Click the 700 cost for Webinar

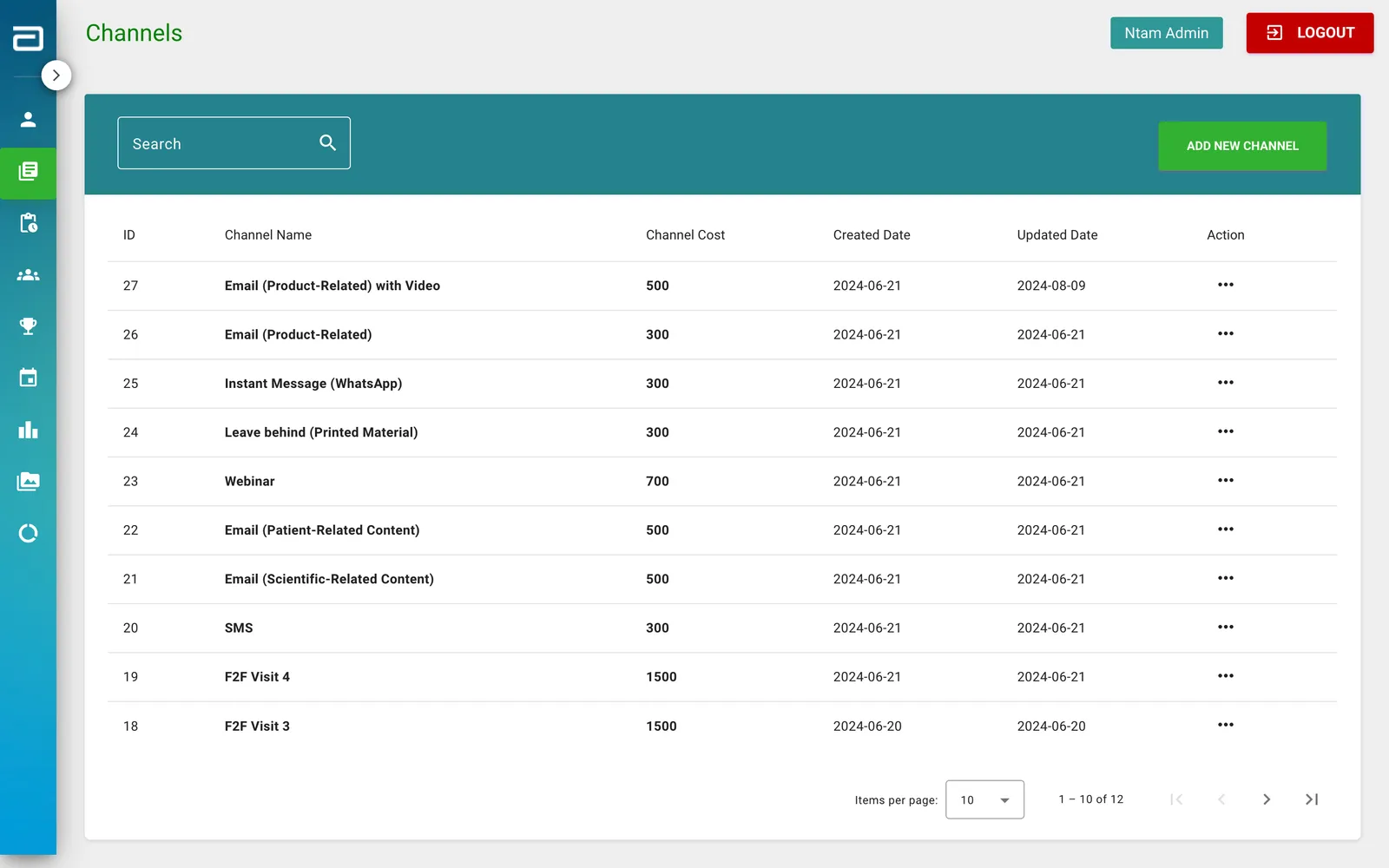click(x=657, y=481)
